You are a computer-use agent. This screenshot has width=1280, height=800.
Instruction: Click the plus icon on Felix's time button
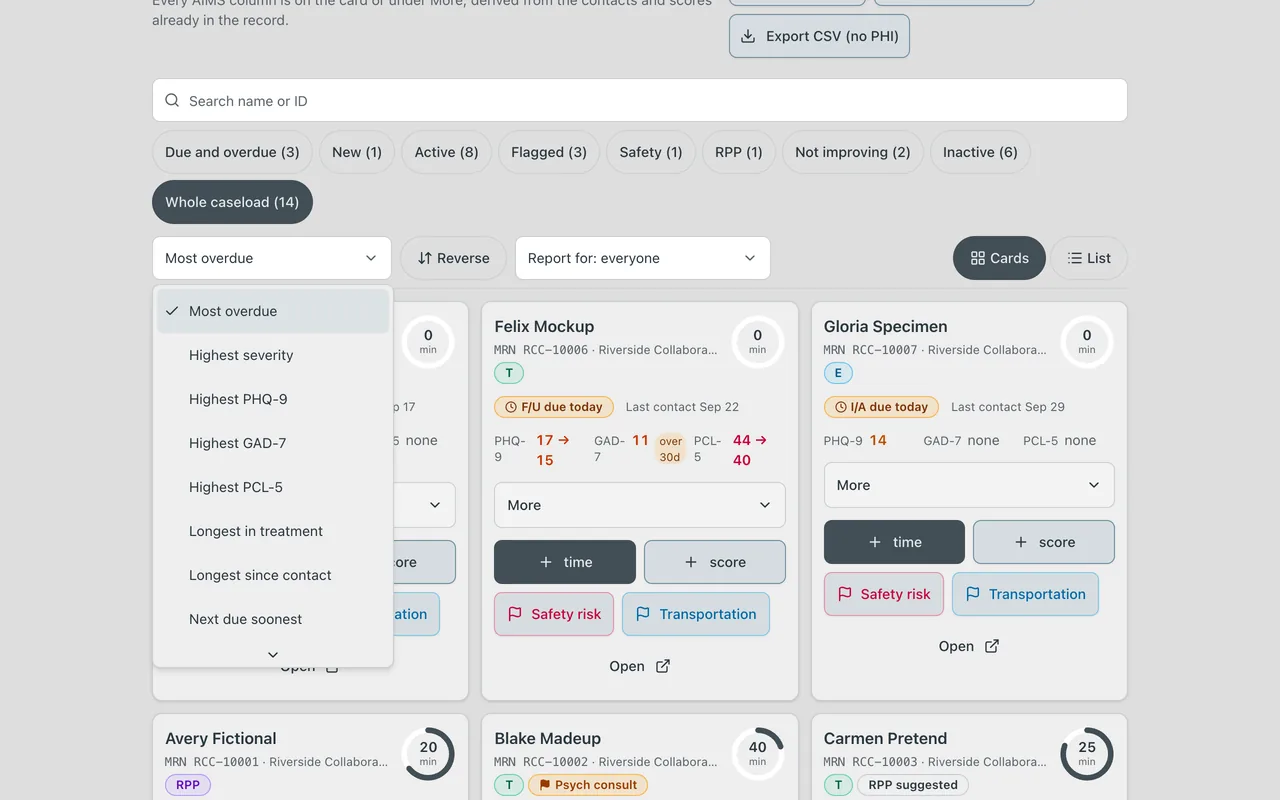(546, 562)
